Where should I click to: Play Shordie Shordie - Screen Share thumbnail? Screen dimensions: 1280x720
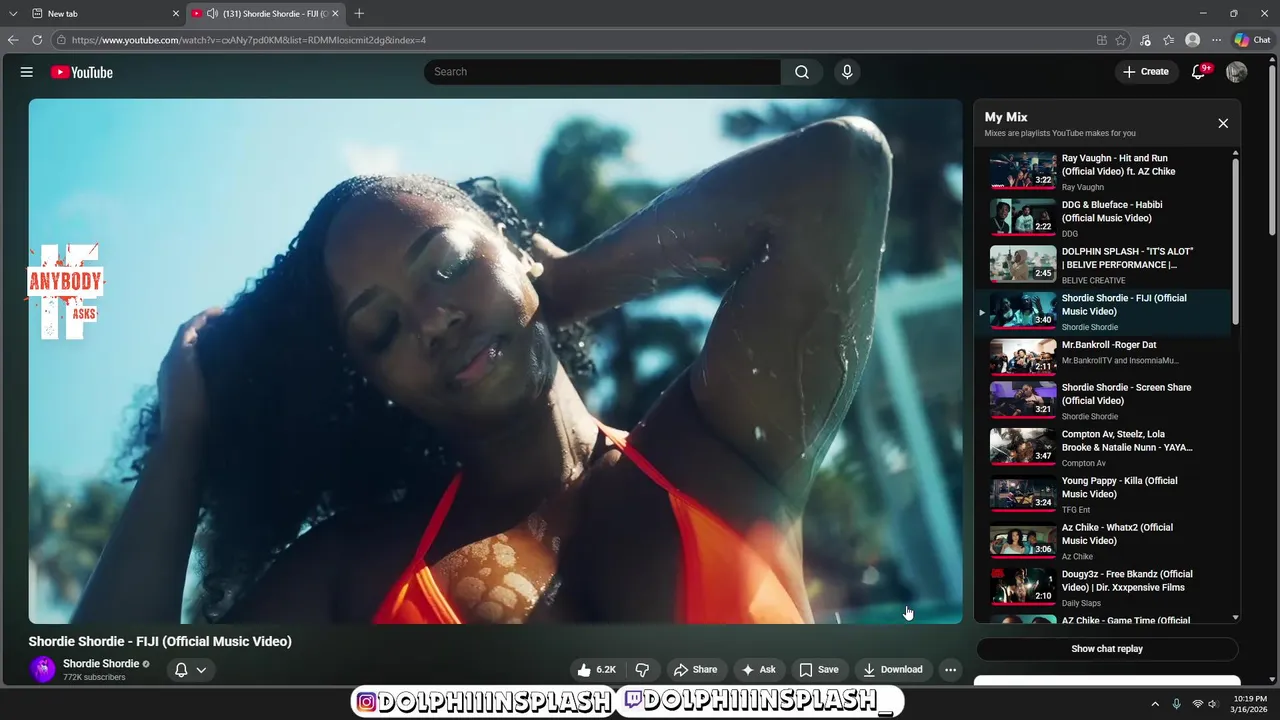coord(1023,400)
